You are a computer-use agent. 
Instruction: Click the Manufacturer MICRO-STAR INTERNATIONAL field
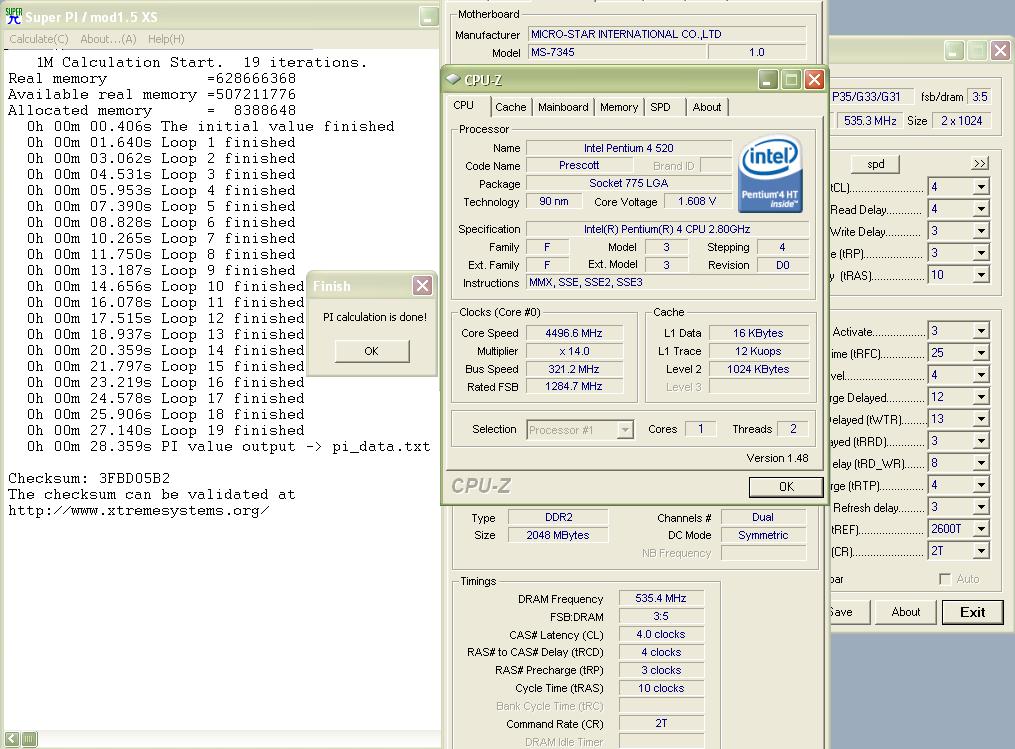point(667,34)
